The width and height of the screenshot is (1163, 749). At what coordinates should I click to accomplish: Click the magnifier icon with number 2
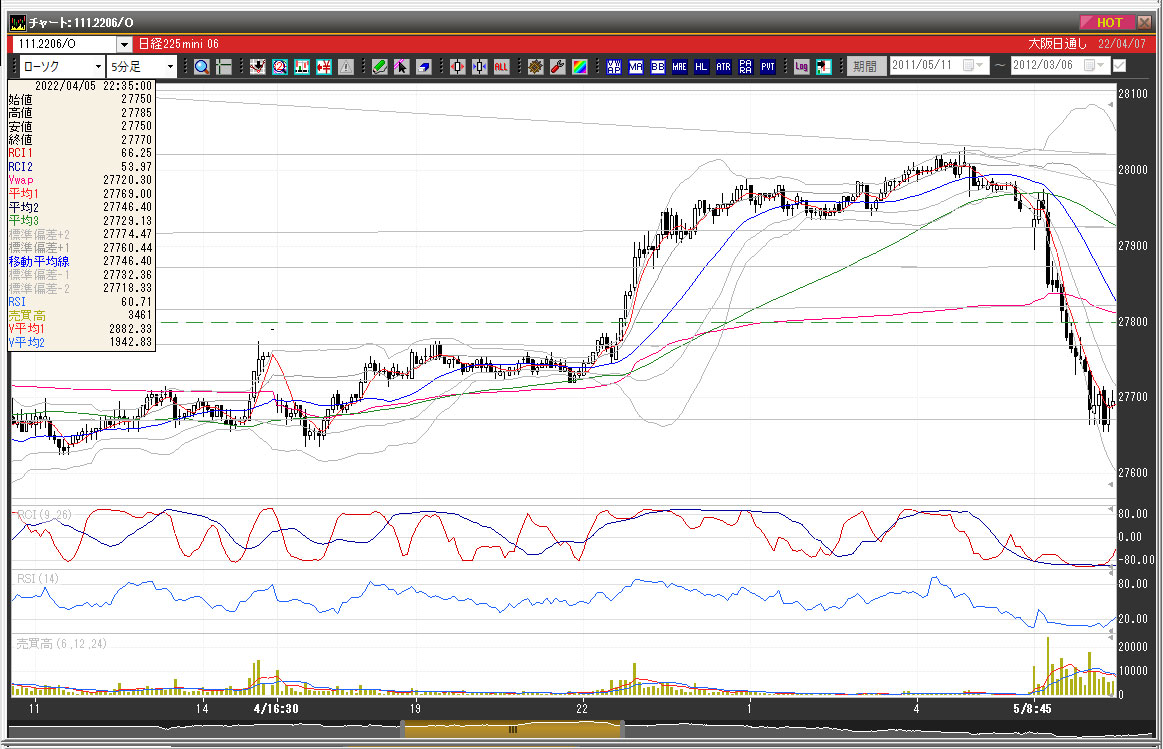(x=280, y=67)
